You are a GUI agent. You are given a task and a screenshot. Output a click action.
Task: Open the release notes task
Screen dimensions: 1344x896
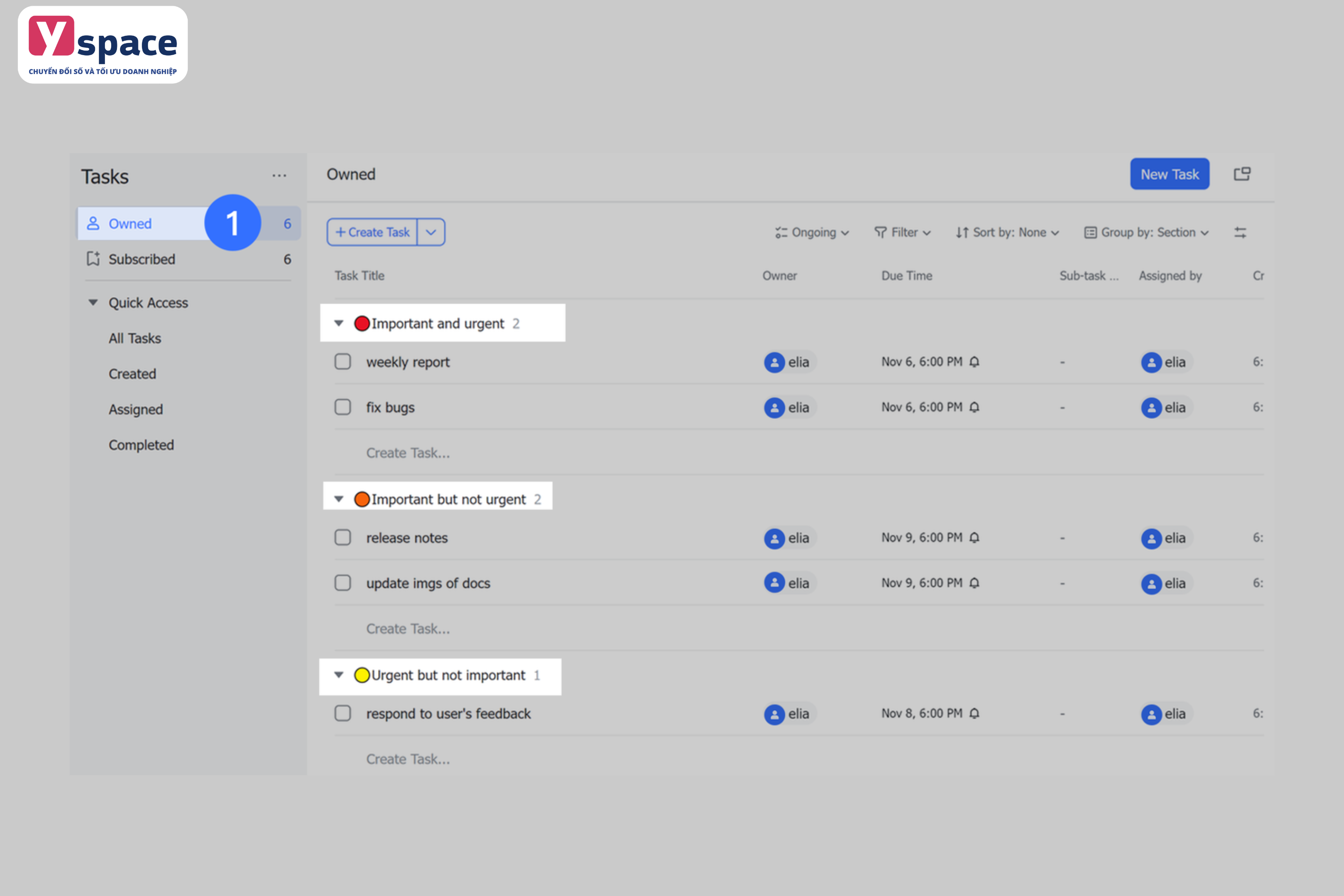[407, 538]
